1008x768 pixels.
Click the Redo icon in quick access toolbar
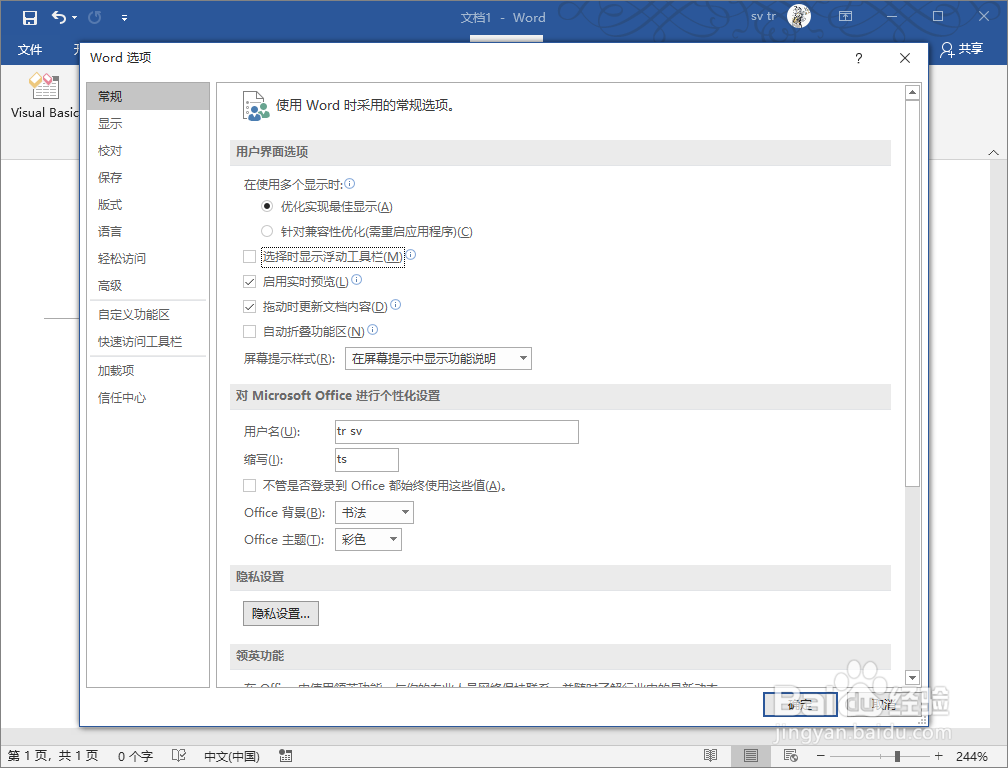[x=94, y=17]
